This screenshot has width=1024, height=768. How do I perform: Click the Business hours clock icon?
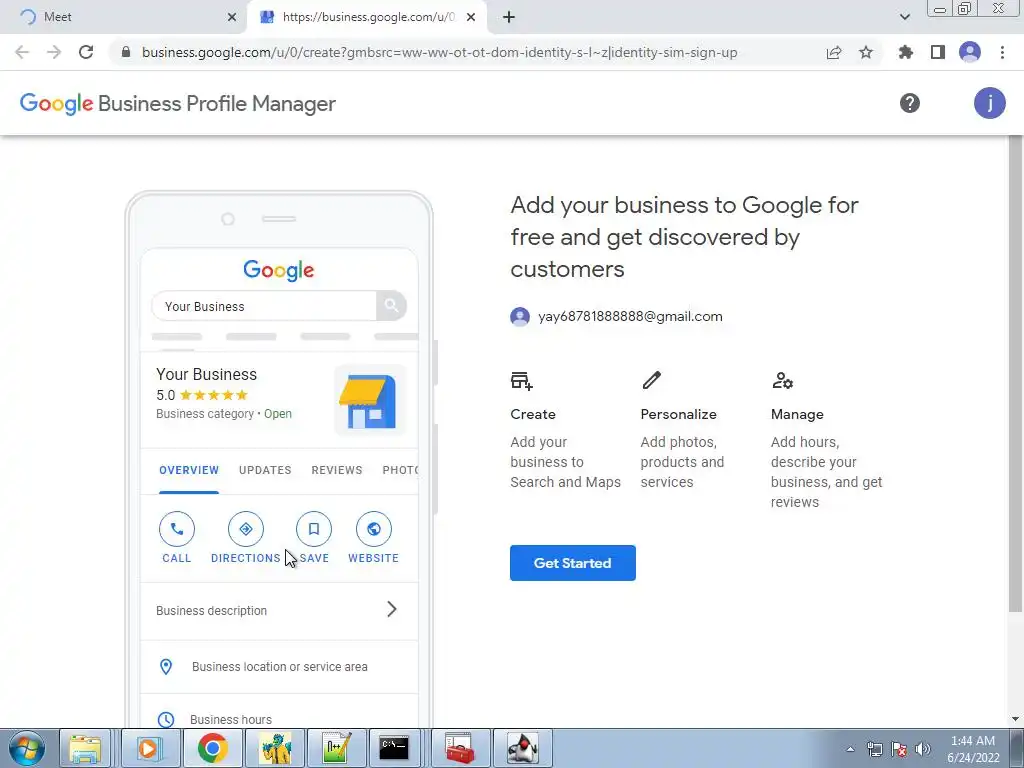(x=166, y=719)
